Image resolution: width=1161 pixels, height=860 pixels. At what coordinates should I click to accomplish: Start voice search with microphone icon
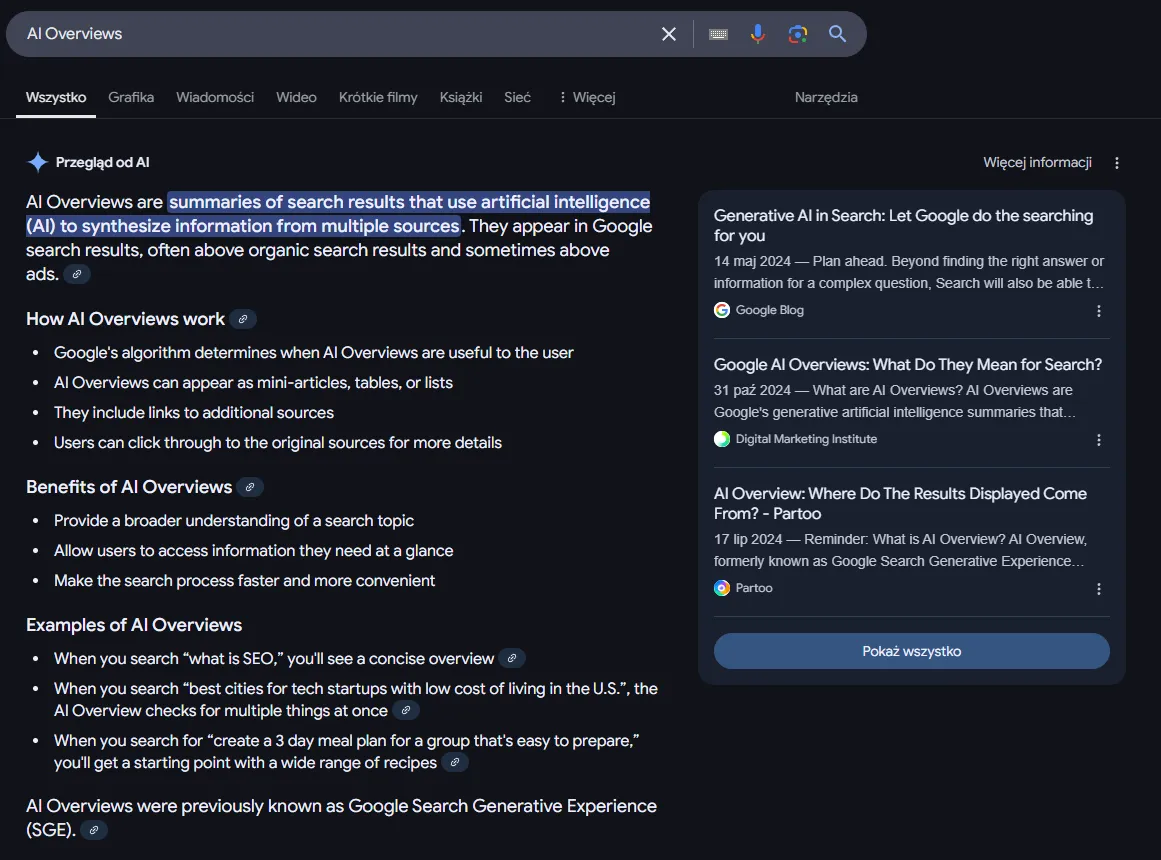757,34
